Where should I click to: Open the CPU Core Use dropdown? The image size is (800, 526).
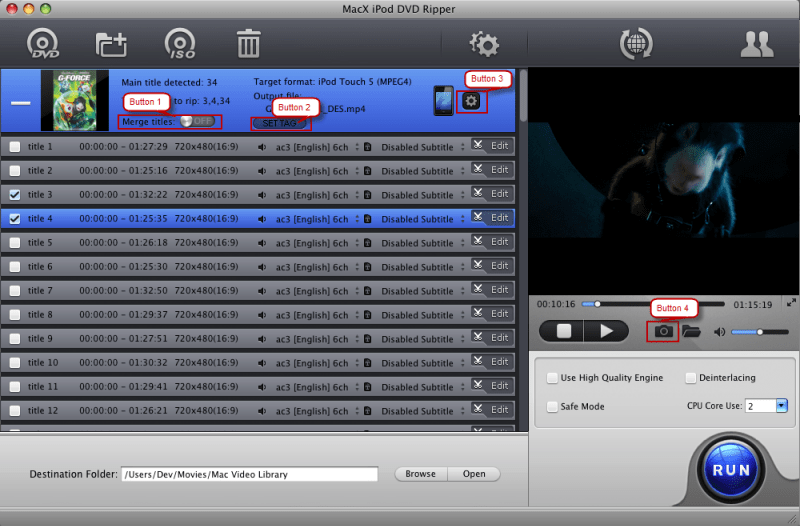pyautogui.click(x=782, y=406)
